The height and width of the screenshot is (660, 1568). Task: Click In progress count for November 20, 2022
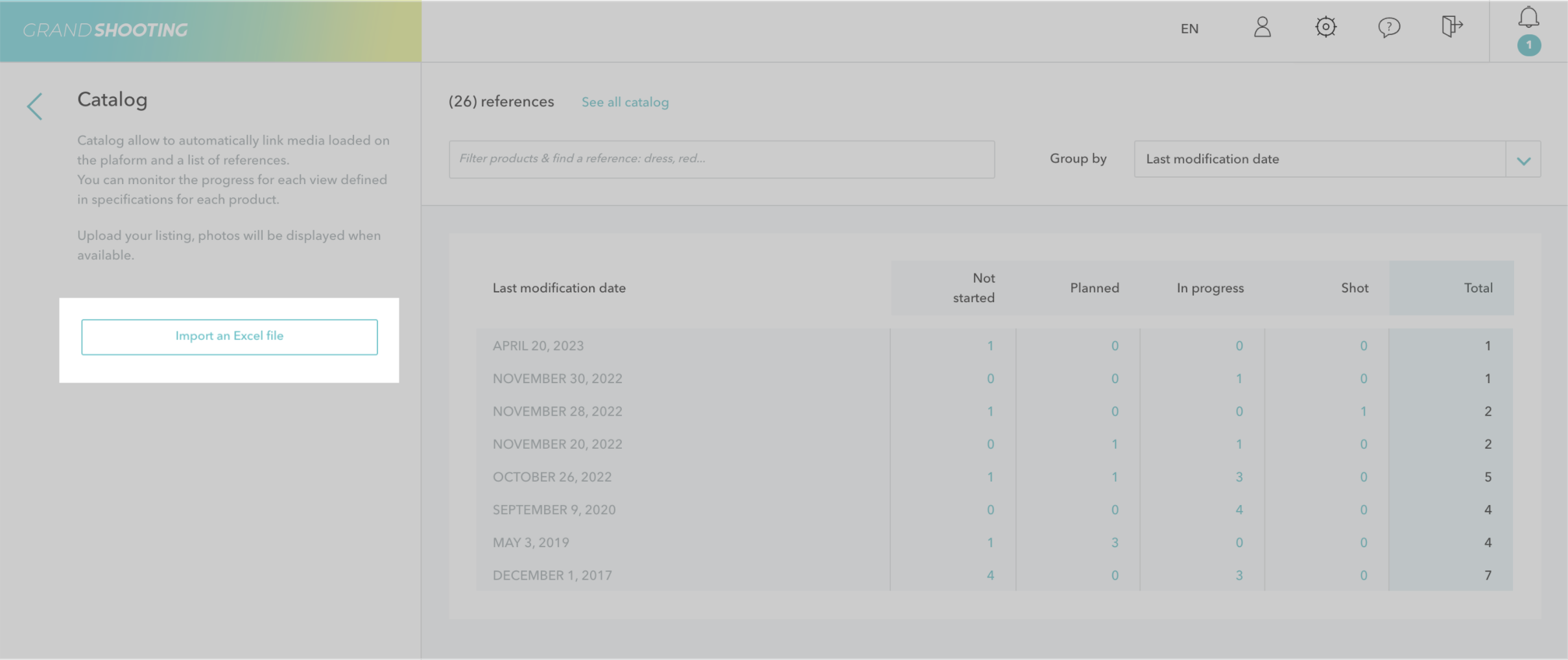click(1239, 444)
